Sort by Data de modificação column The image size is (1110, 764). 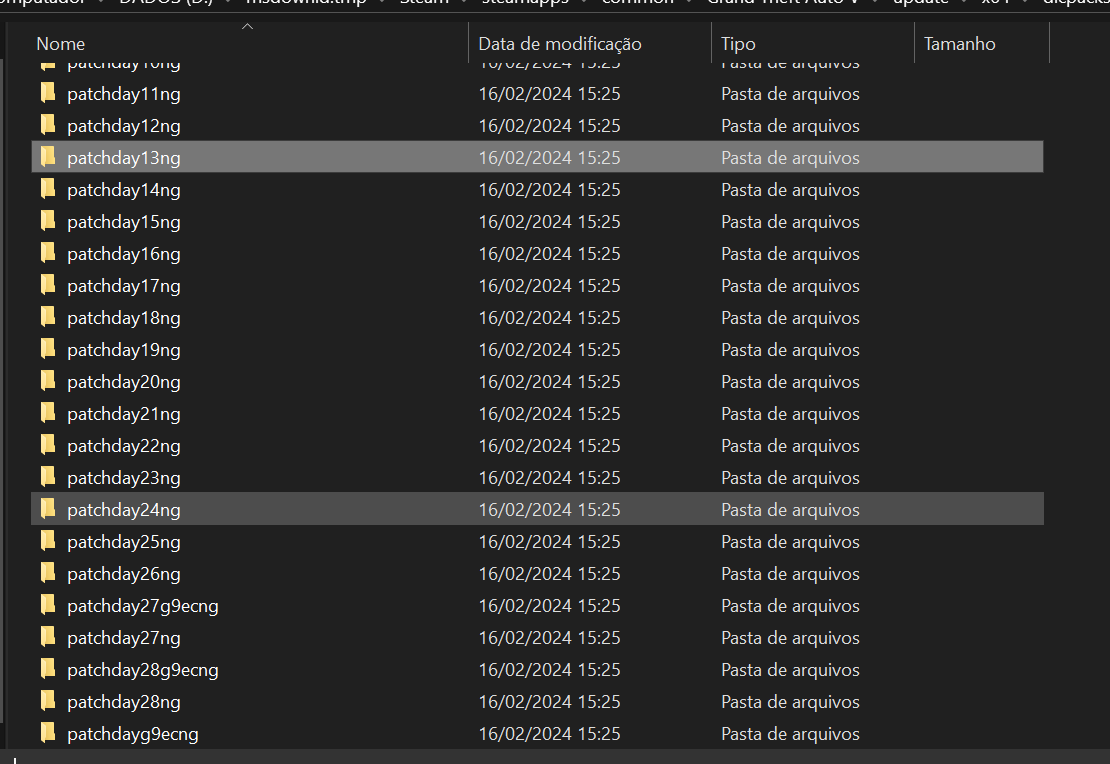click(x=560, y=44)
